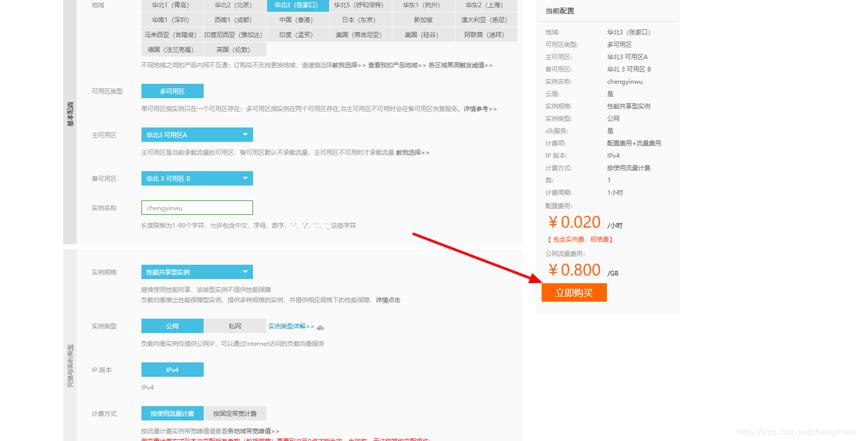Select the 华东1（杭州）region tab

(422, 5)
